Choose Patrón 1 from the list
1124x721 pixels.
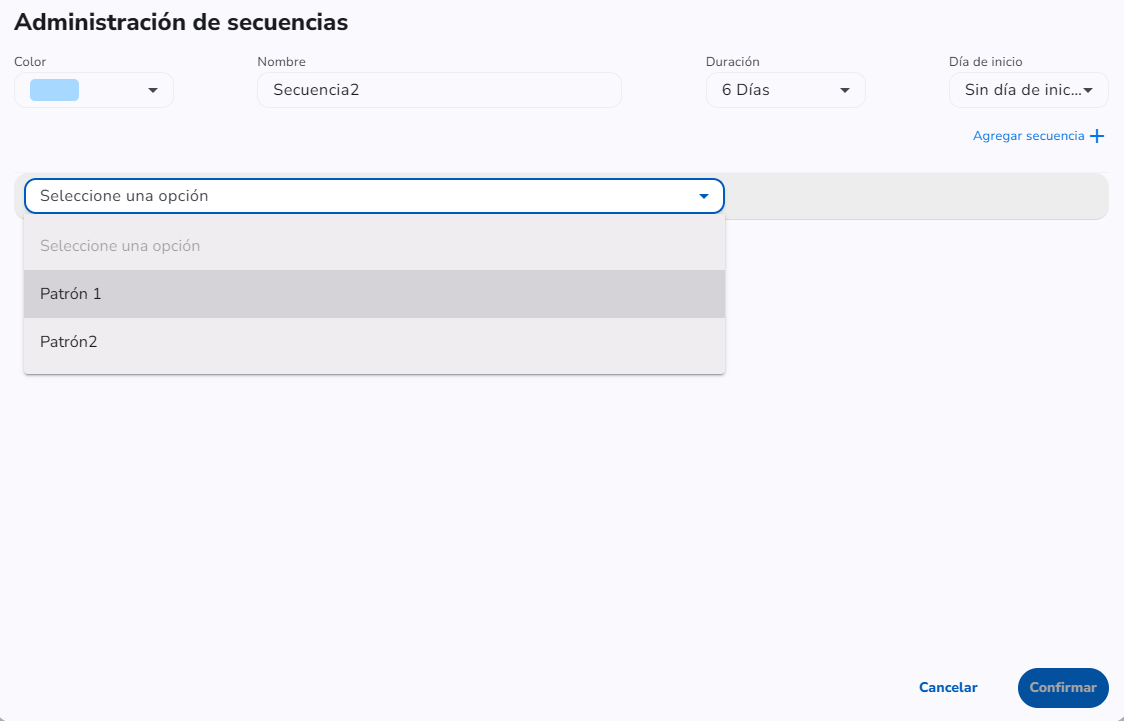(374, 294)
